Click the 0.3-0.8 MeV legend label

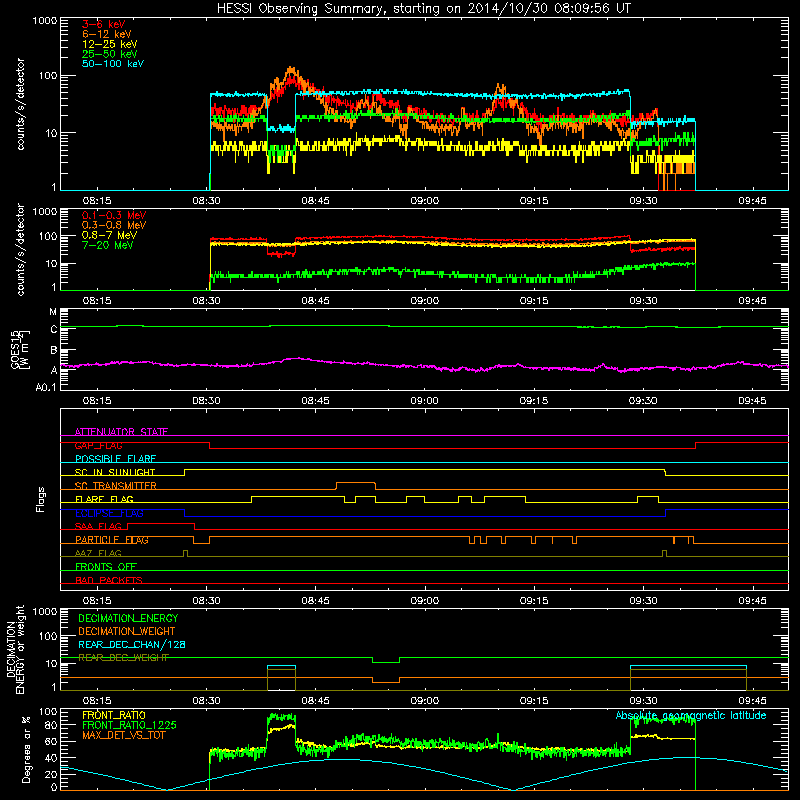pyautogui.click(x=114, y=225)
